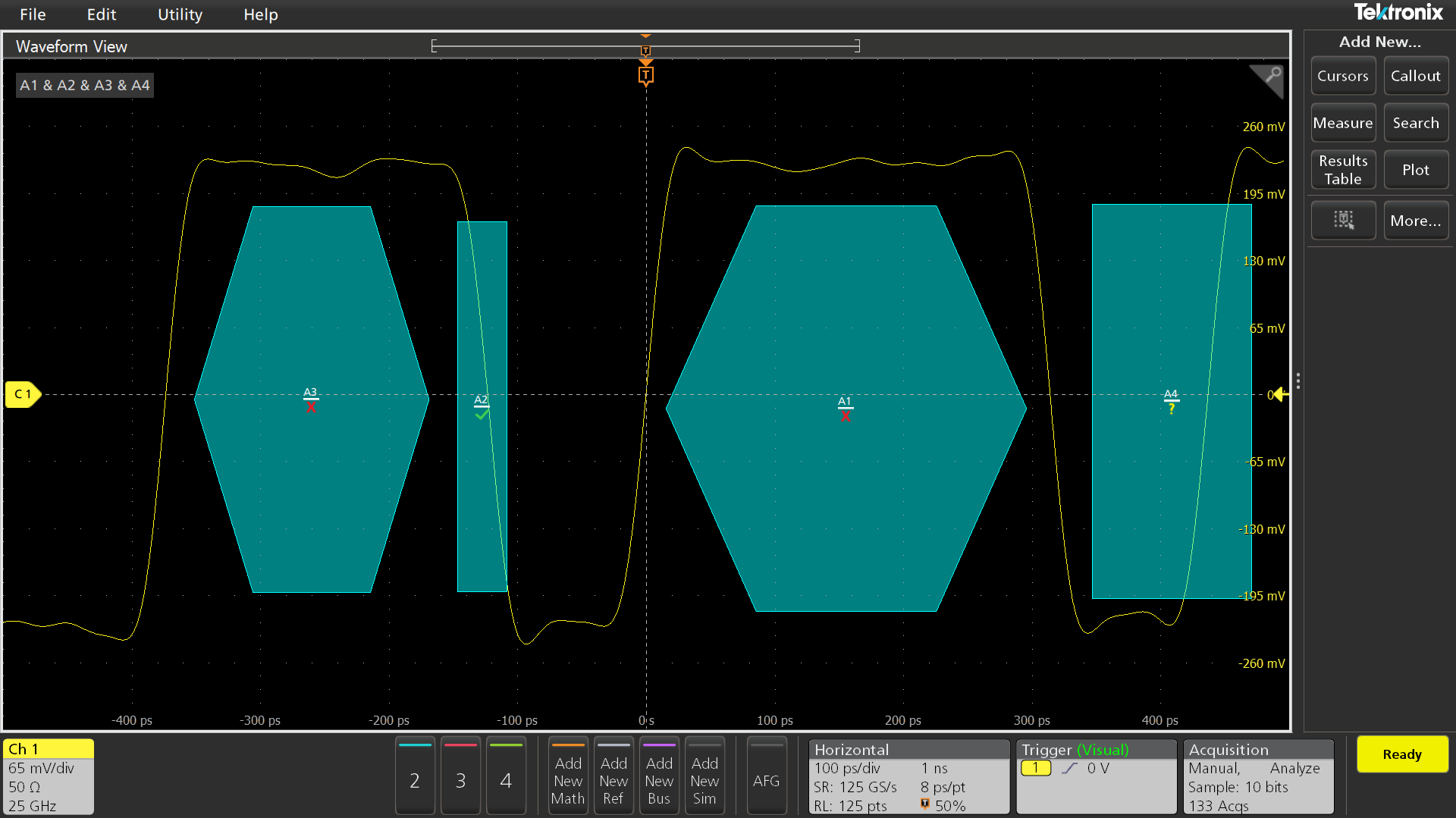Open the Acquisition settings badge
Viewport: 1456px width, 818px height.
(x=1259, y=776)
